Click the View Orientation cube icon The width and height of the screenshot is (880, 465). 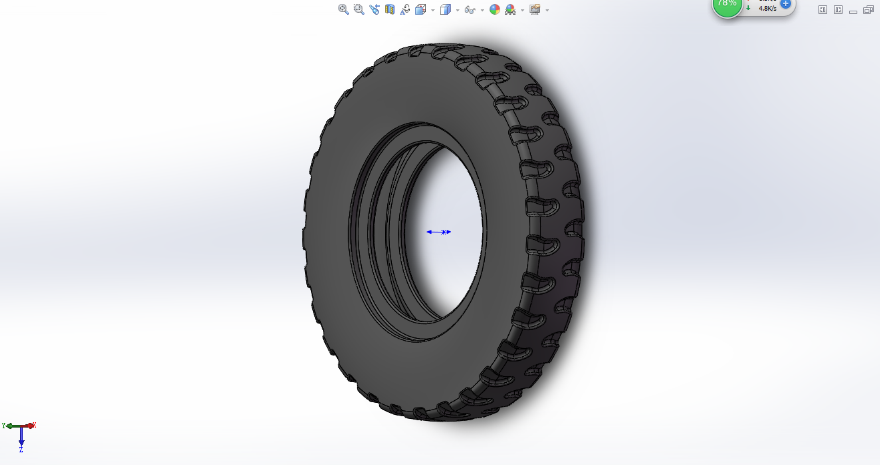point(420,10)
